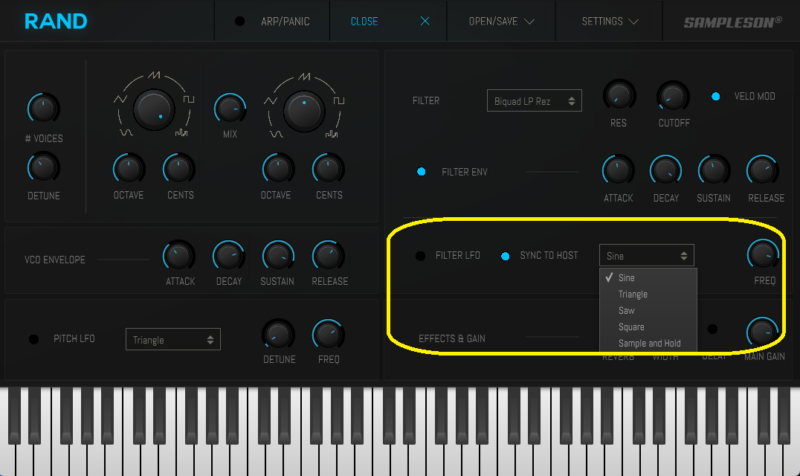Click the Sampleson logo
The width and height of the screenshot is (800, 476).
pyautogui.click(x=734, y=21)
